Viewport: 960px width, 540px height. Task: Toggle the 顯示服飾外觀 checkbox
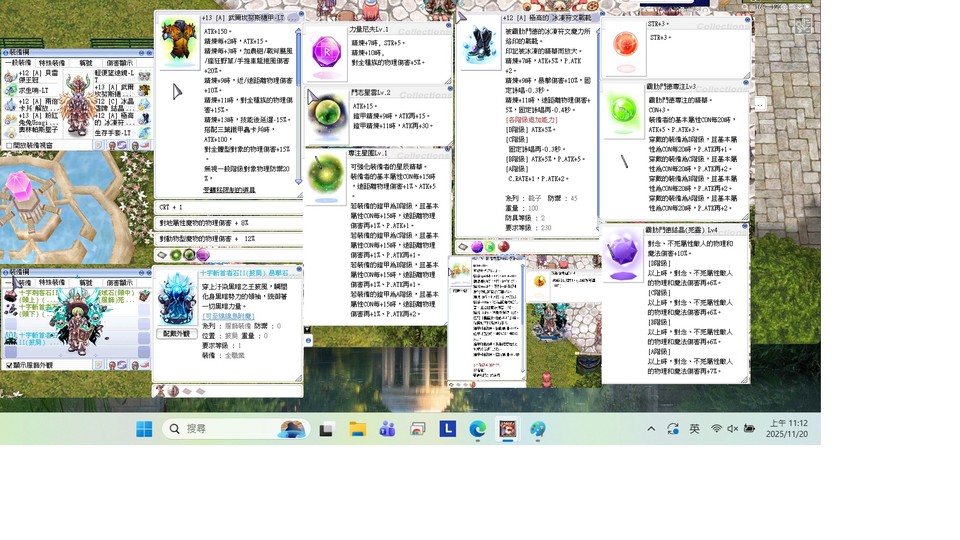[x=9, y=366]
